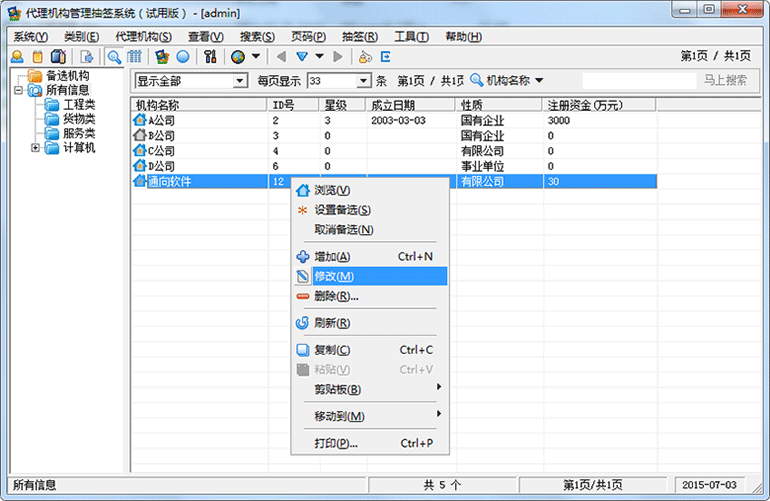Collapse the 所有信息 tree node
Screen dimensions: 770x501
(x=19, y=90)
